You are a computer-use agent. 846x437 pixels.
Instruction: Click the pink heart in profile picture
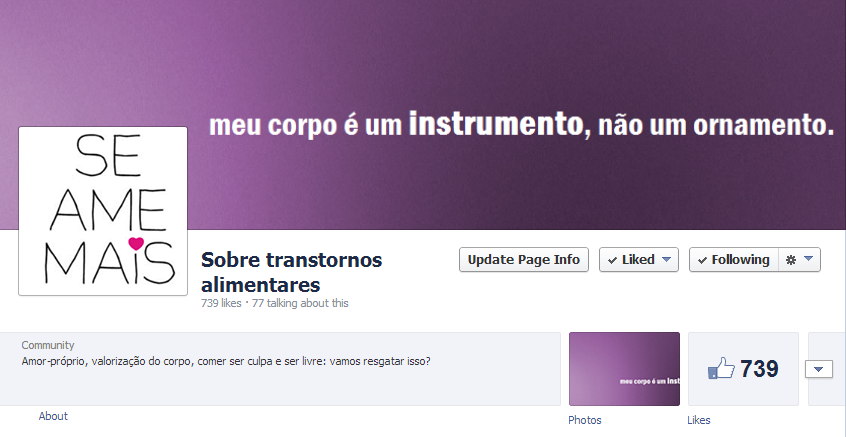(136, 243)
